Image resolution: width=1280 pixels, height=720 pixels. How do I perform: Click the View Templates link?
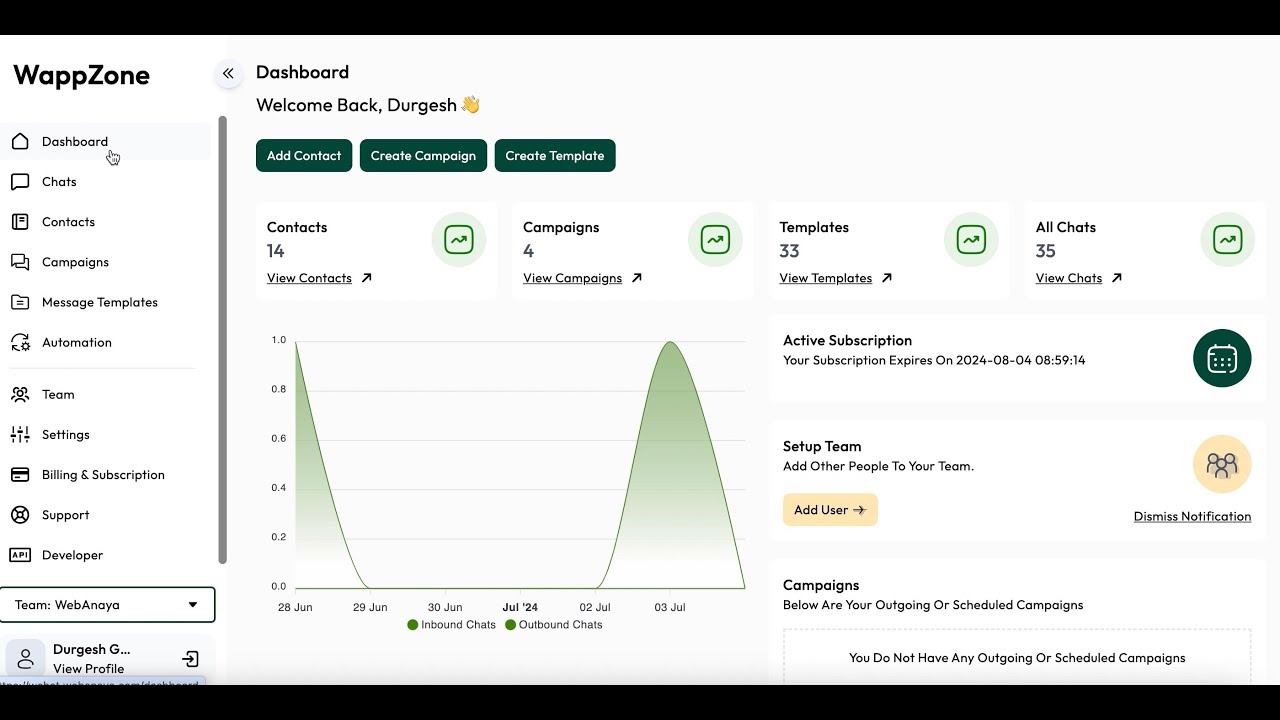(825, 278)
